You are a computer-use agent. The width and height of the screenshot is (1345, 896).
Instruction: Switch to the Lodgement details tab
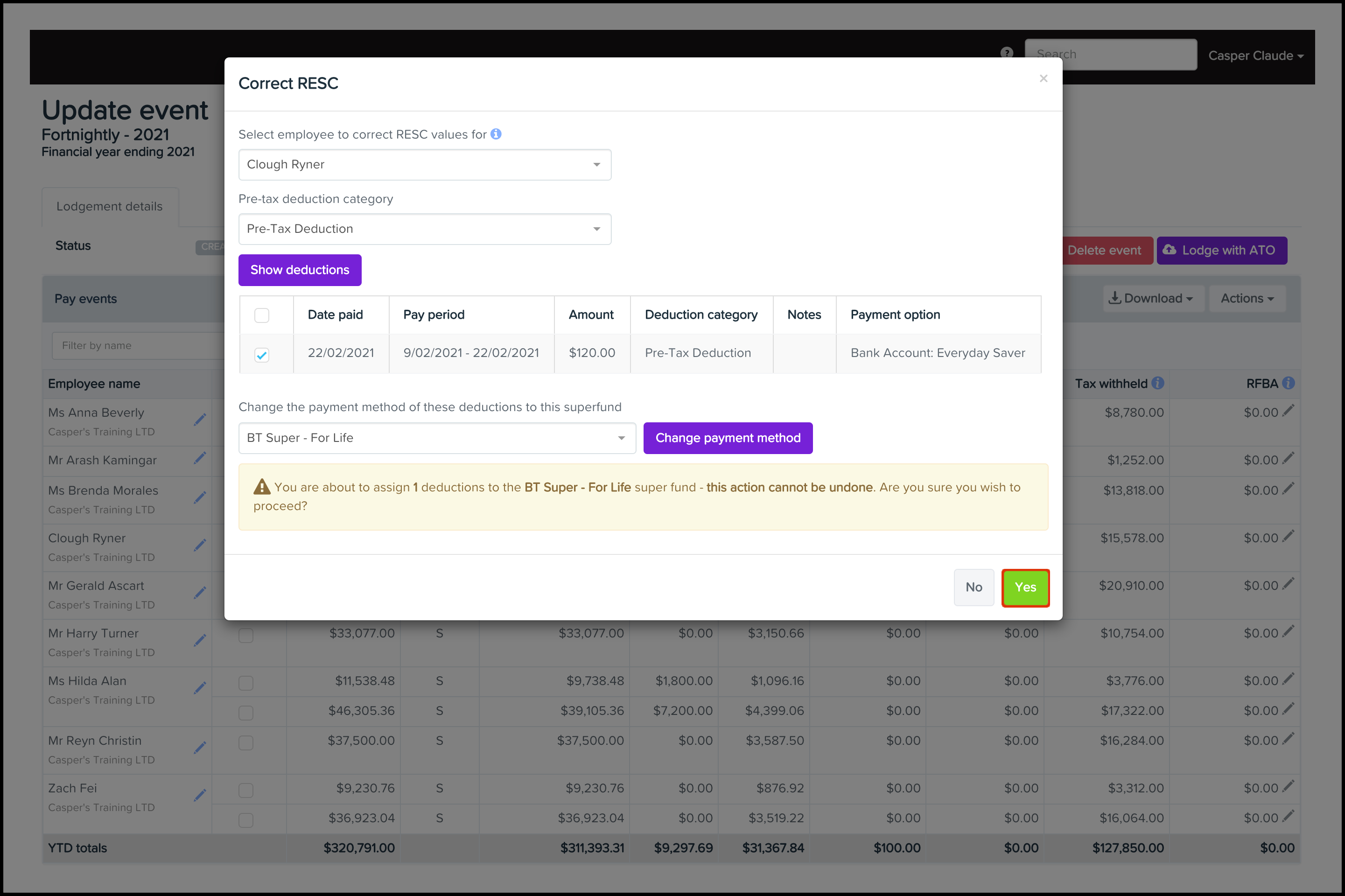[x=109, y=206]
